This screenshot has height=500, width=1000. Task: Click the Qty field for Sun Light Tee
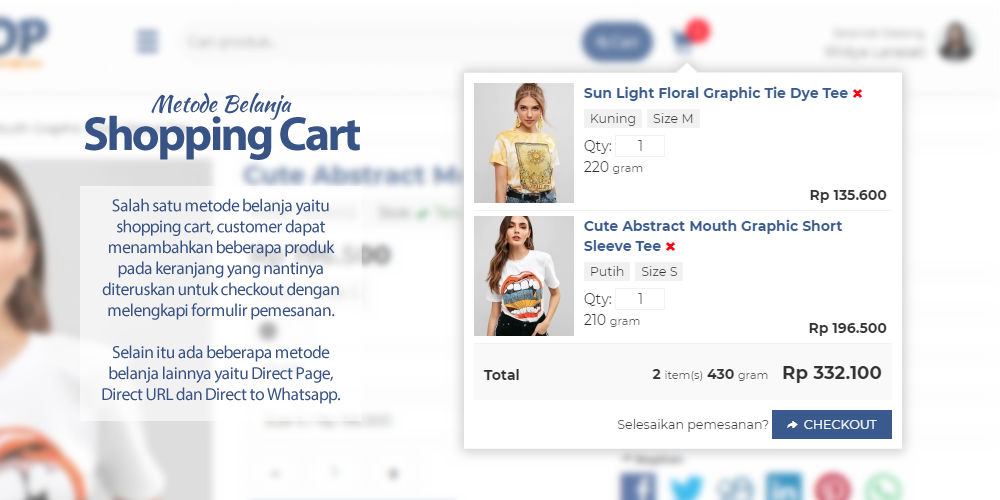(x=640, y=147)
